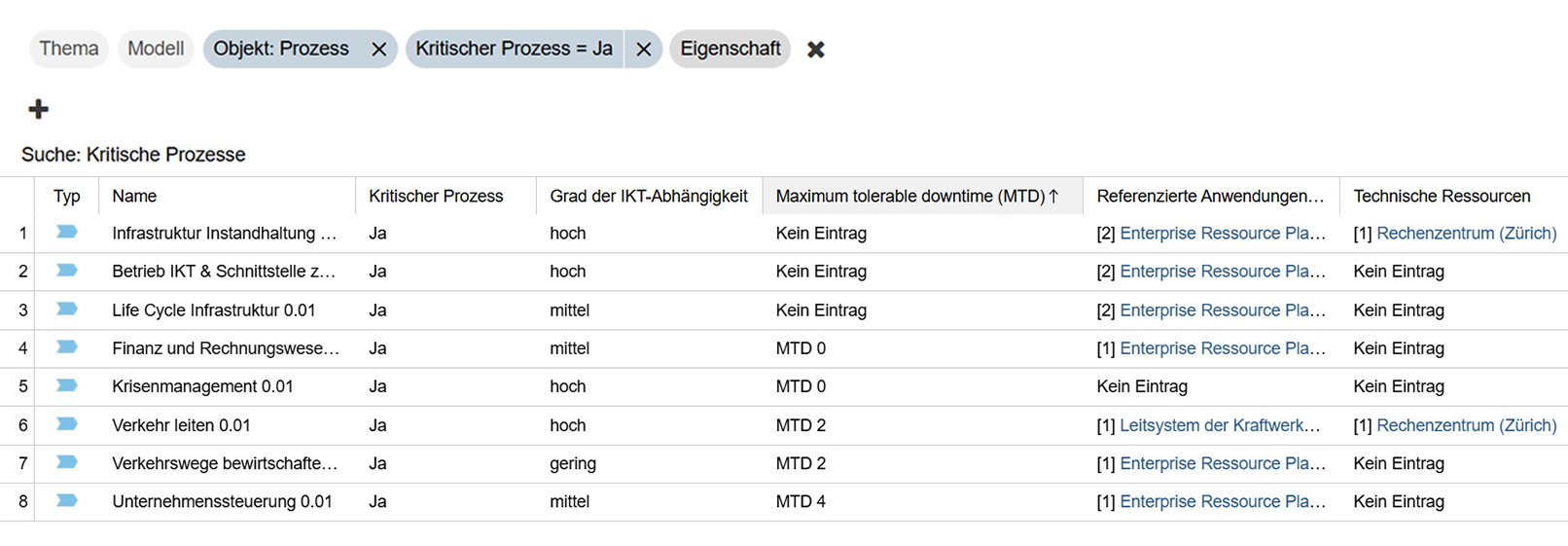The height and width of the screenshot is (546, 1568).
Task: Click process icon of Unternehmenssteuerung 0.01 row
Action: click(x=66, y=500)
